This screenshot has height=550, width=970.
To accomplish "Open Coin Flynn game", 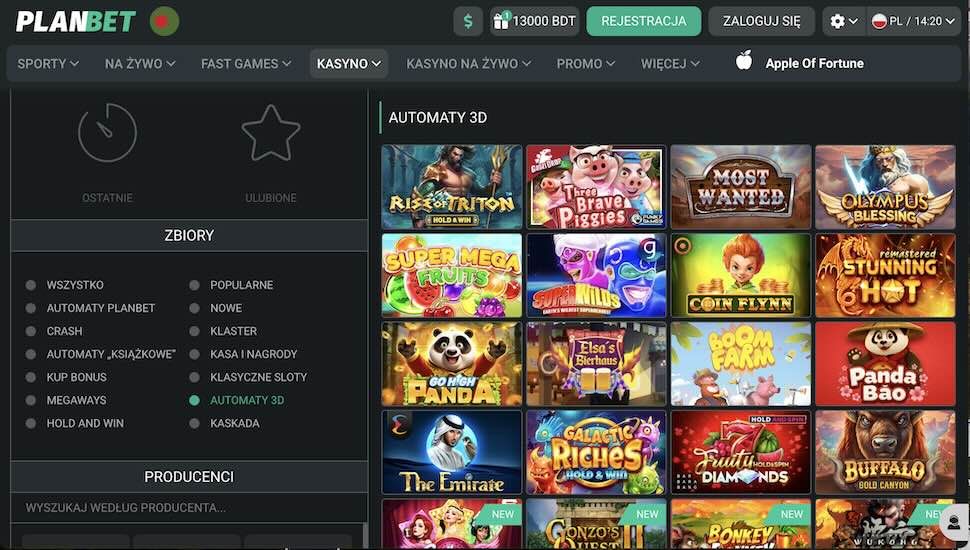I will [741, 275].
